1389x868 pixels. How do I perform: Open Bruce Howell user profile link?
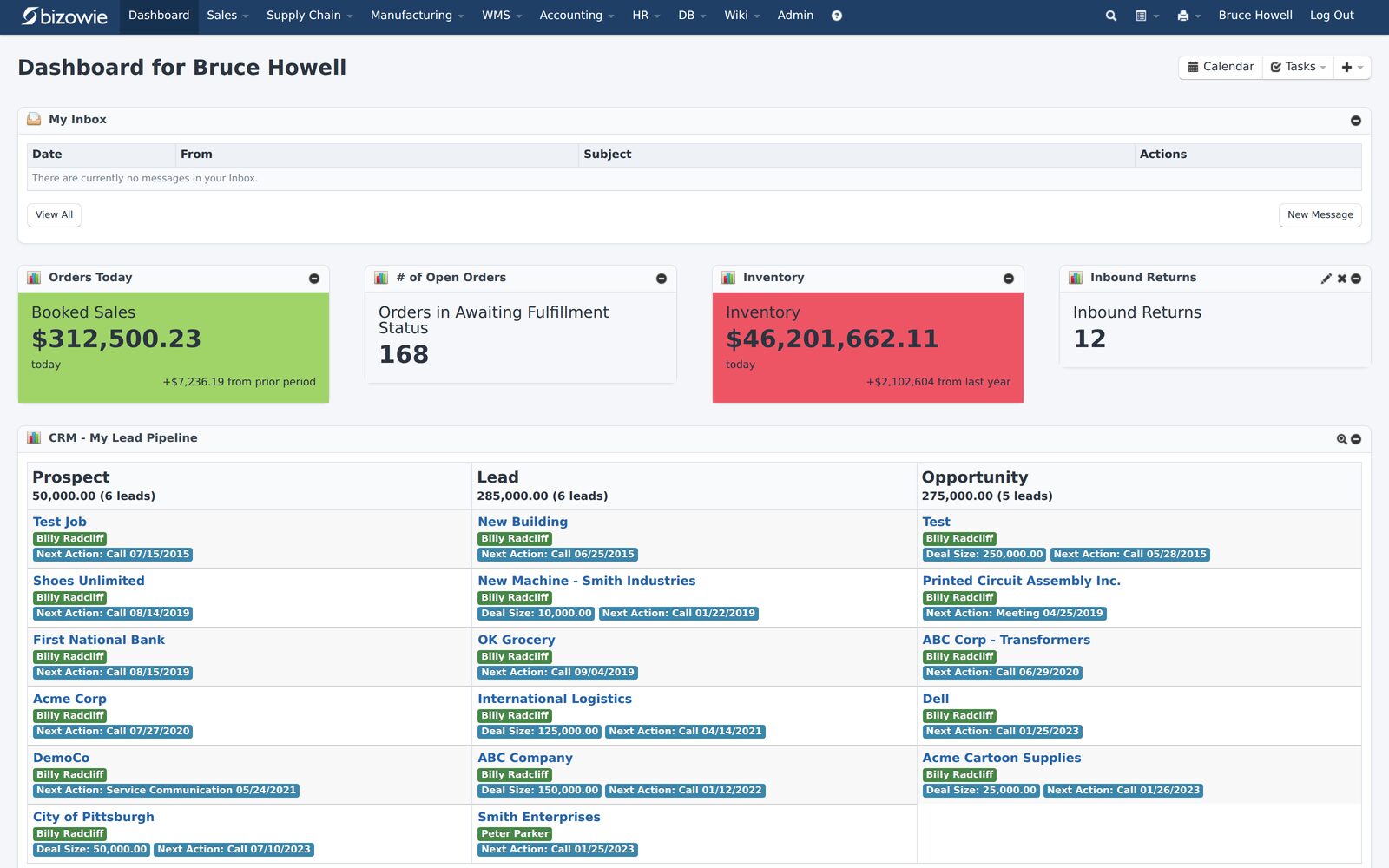[x=1254, y=16]
